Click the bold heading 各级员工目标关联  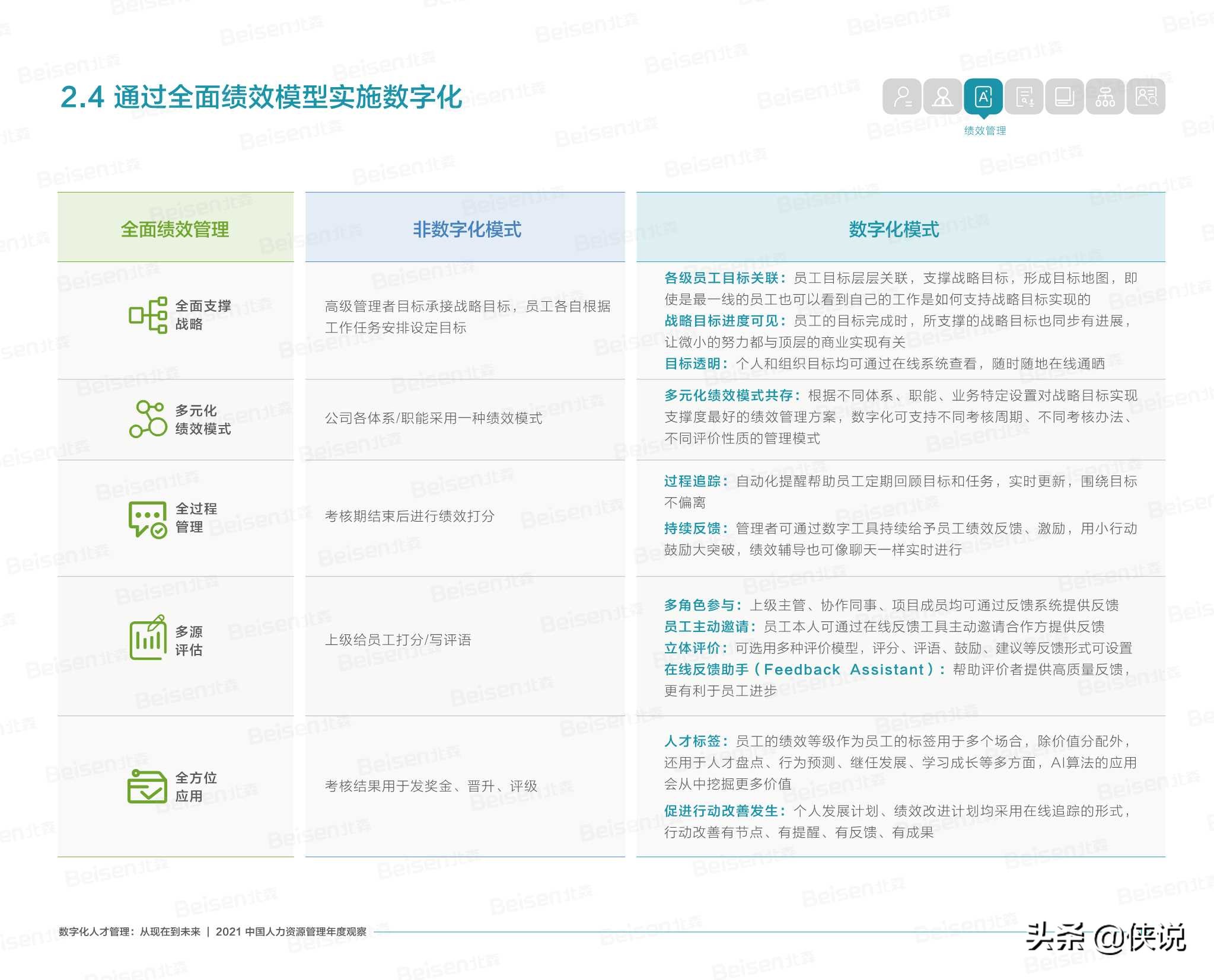click(x=721, y=278)
